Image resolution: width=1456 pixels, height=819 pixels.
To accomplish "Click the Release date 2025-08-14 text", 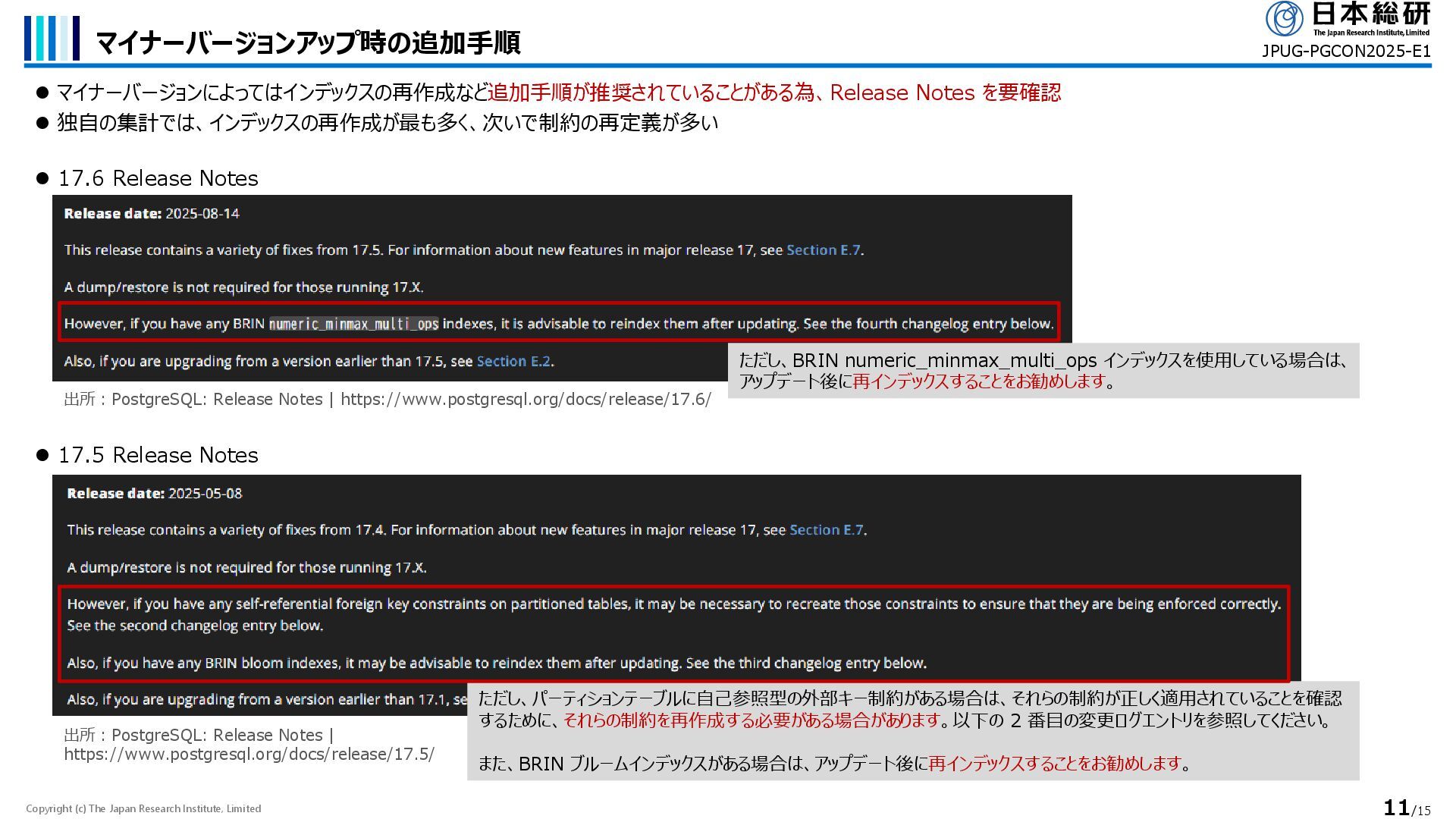I will click(152, 214).
